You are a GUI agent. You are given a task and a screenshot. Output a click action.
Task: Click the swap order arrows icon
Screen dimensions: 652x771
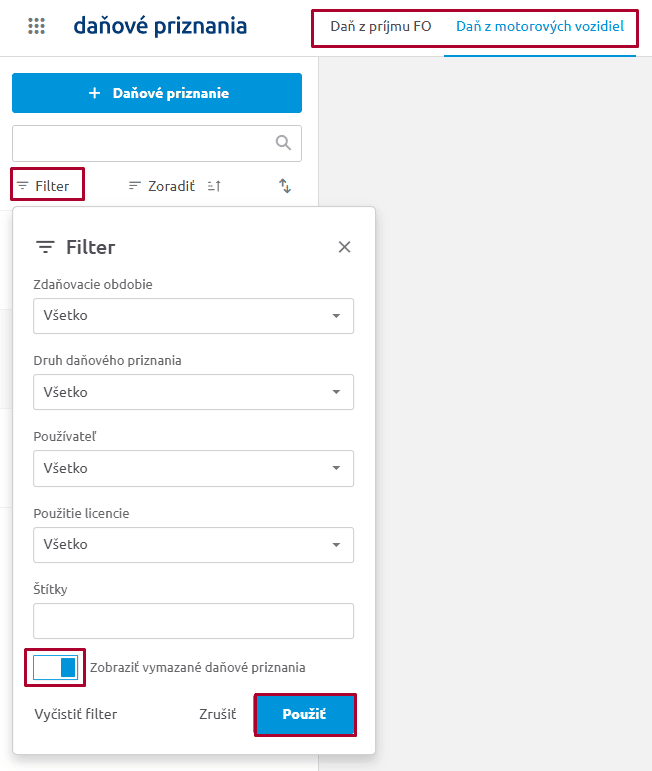point(285,186)
